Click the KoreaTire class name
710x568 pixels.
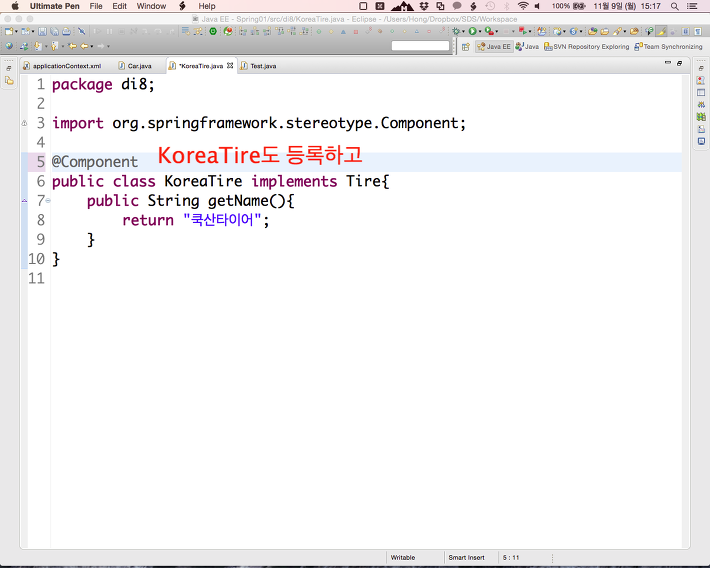pos(203,181)
